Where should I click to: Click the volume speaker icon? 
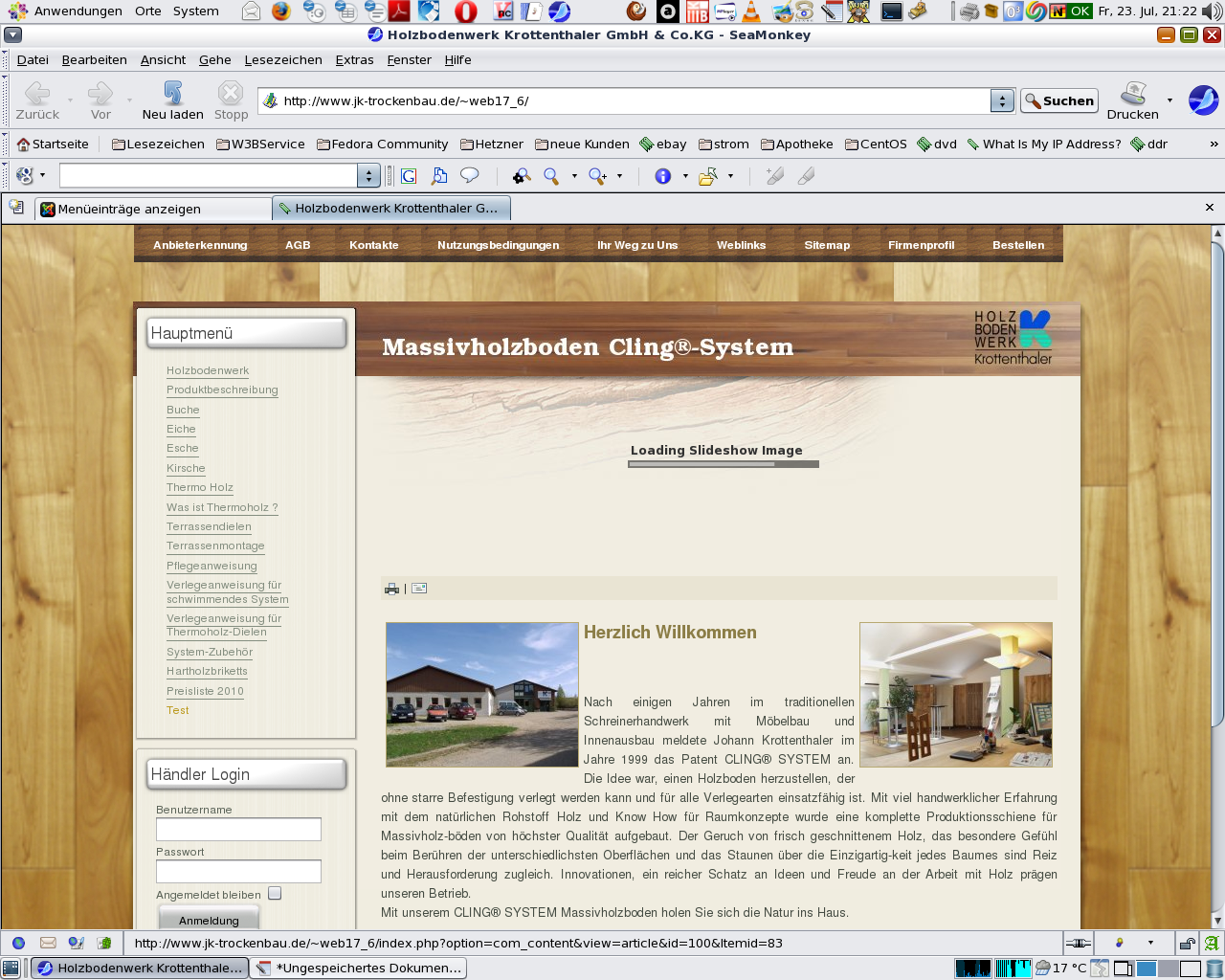[1213, 11]
